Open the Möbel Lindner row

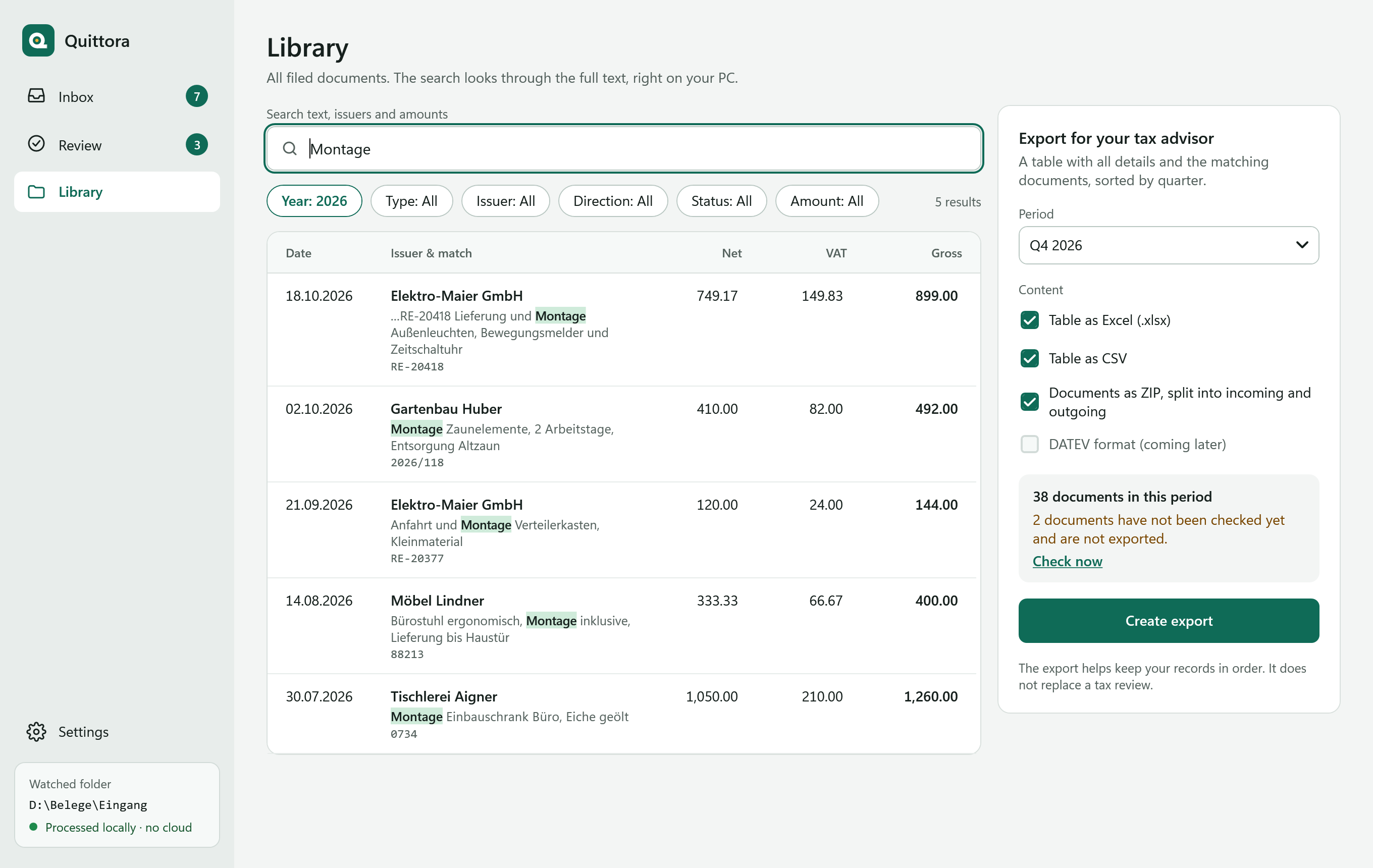click(621, 626)
